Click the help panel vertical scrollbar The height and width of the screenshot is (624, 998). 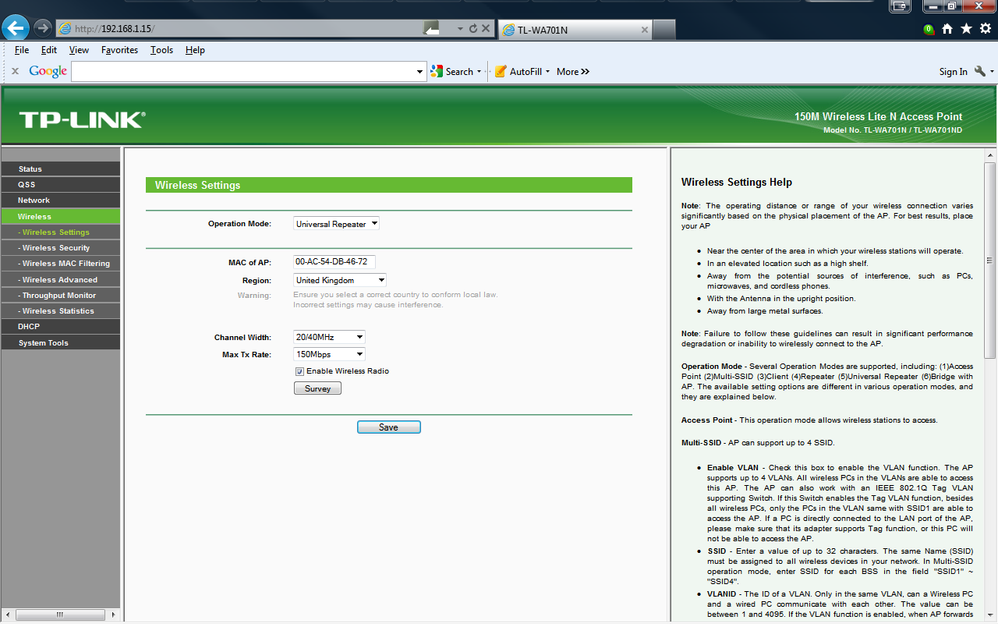coord(990,260)
